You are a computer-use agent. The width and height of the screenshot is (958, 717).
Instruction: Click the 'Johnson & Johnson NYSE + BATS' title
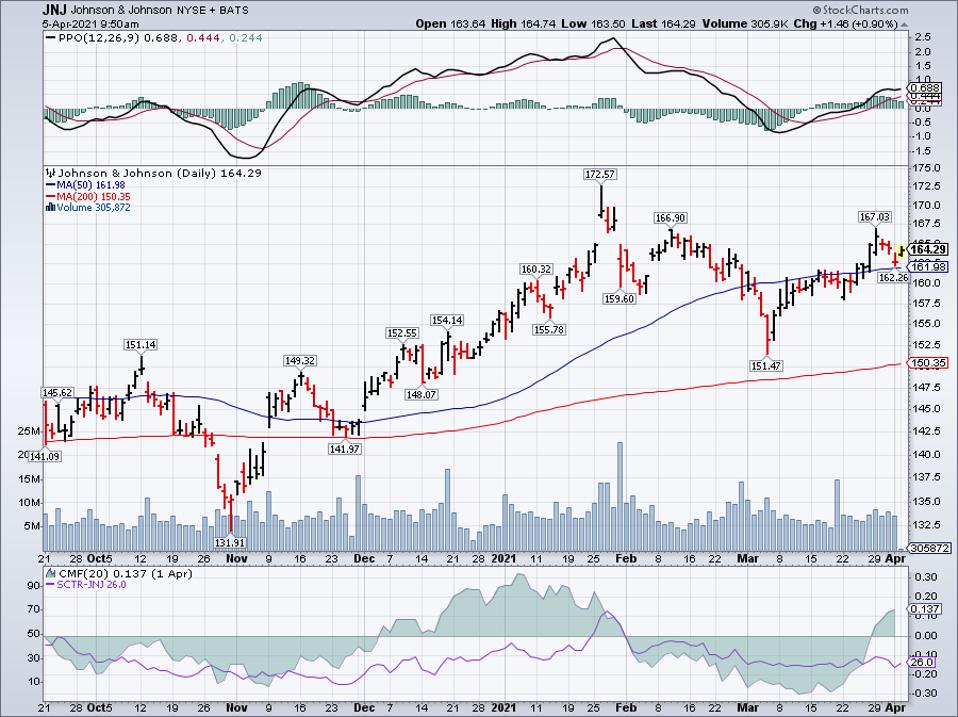coord(160,10)
